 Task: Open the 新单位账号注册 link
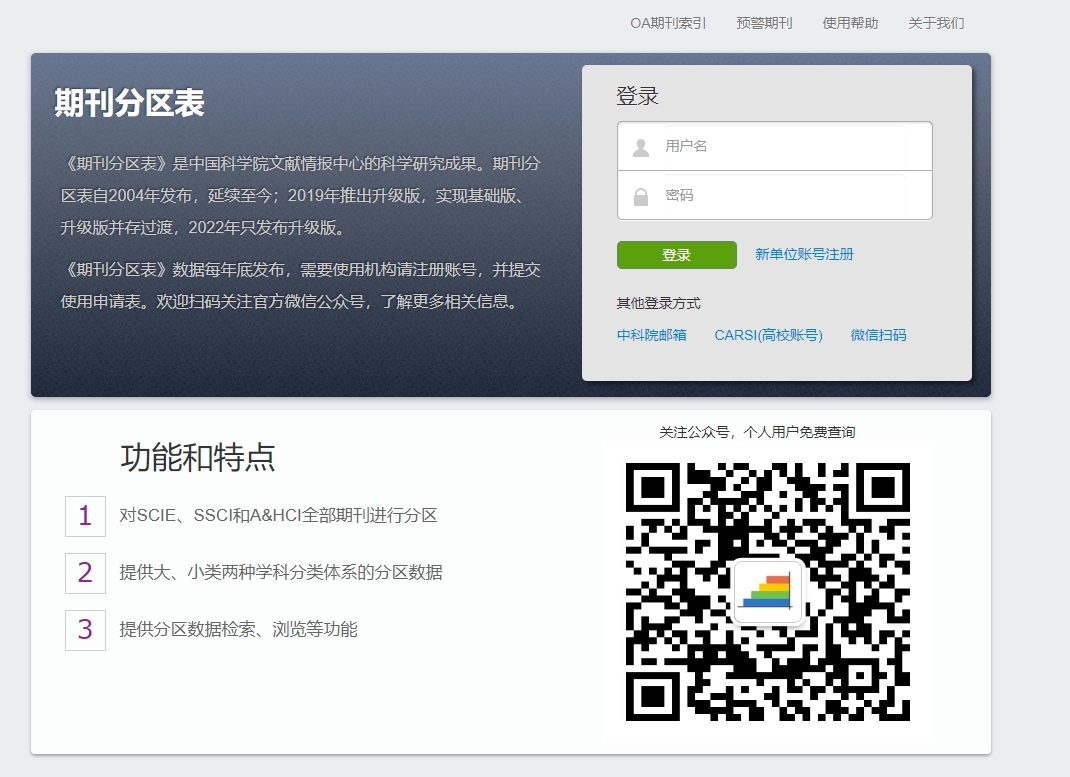click(x=804, y=254)
